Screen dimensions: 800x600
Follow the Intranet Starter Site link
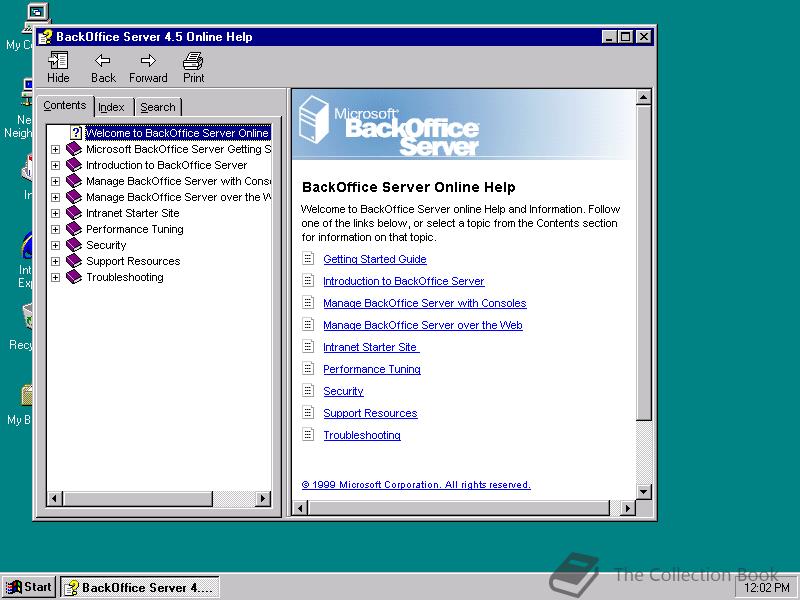pos(371,347)
